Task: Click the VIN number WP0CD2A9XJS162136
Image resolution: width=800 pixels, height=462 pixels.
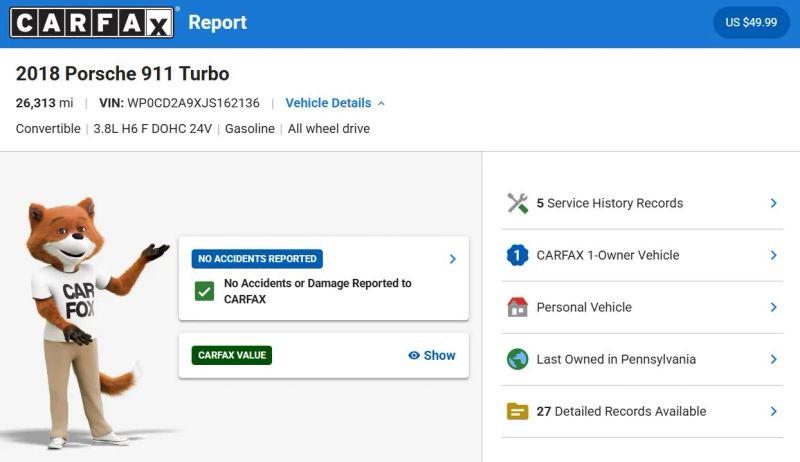Action: point(193,103)
